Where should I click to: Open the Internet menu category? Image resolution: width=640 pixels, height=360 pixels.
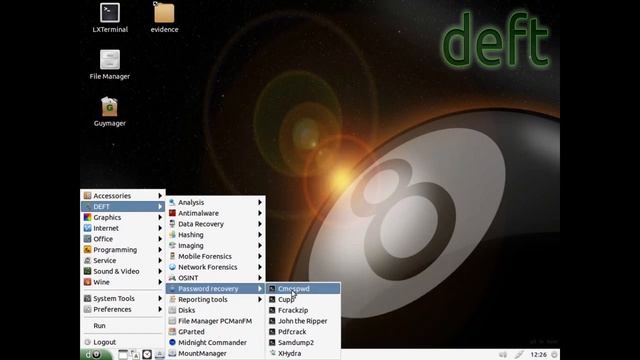click(x=123, y=228)
